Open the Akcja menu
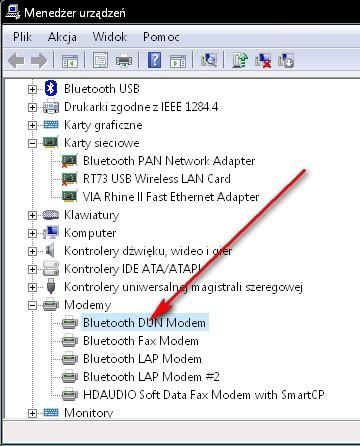Screen dimensions: 360x446 tap(62, 37)
